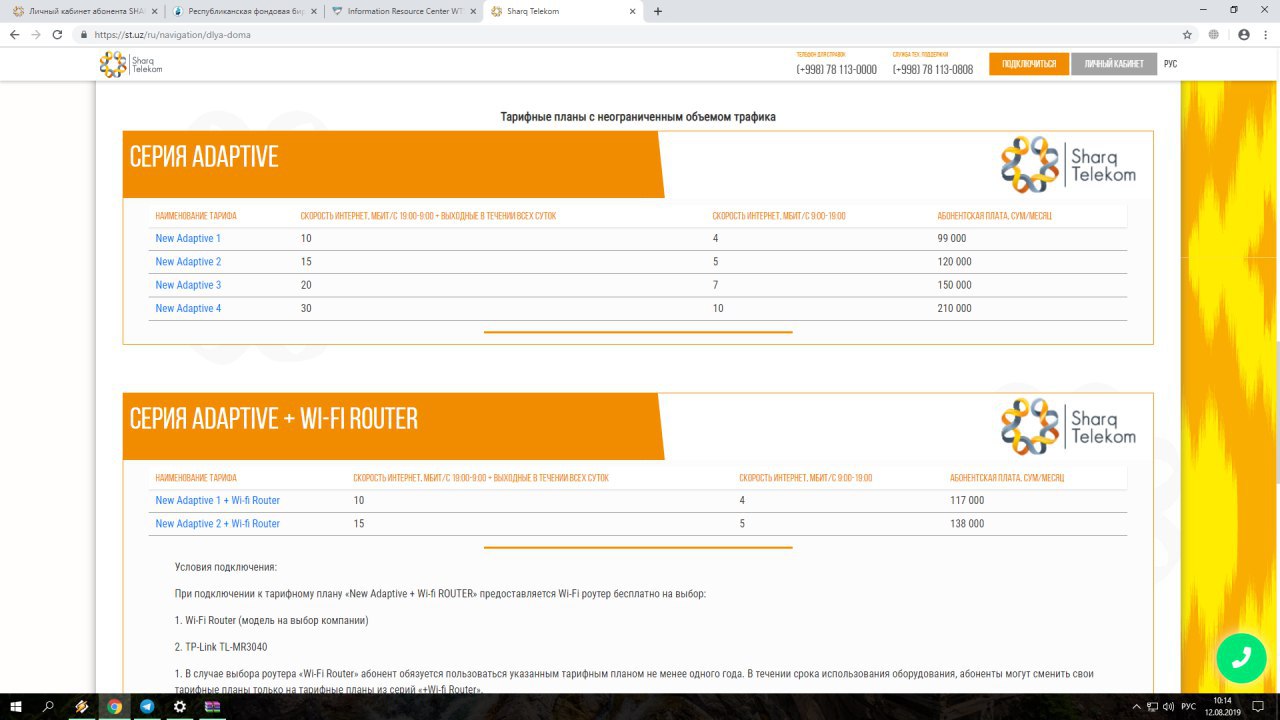Open the Chrome profile avatar
Viewport: 1280px width, 720px height.
pyautogui.click(x=1243, y=34)
